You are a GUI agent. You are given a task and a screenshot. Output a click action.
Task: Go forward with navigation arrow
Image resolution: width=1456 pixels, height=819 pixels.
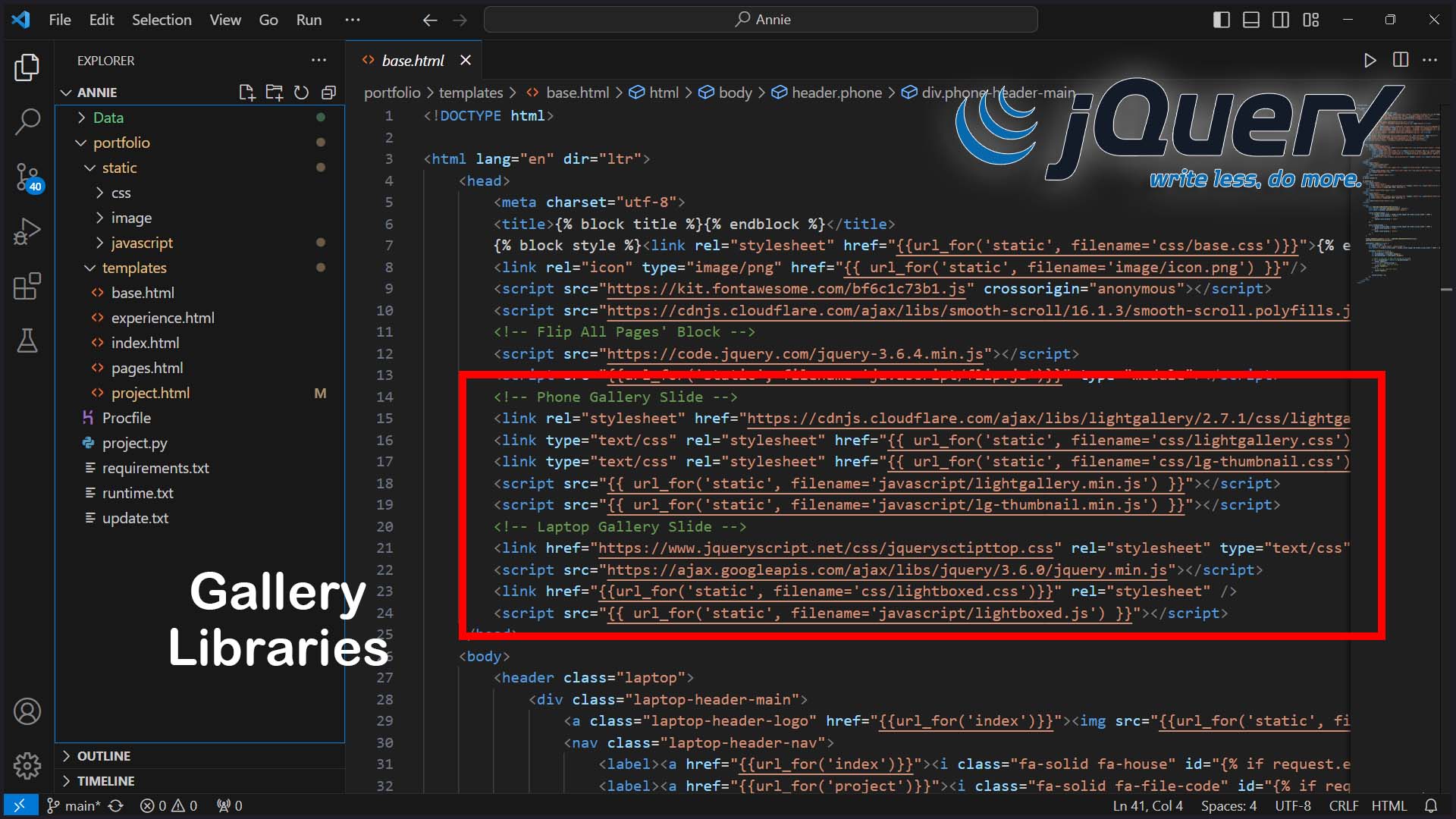click(460, 20)
